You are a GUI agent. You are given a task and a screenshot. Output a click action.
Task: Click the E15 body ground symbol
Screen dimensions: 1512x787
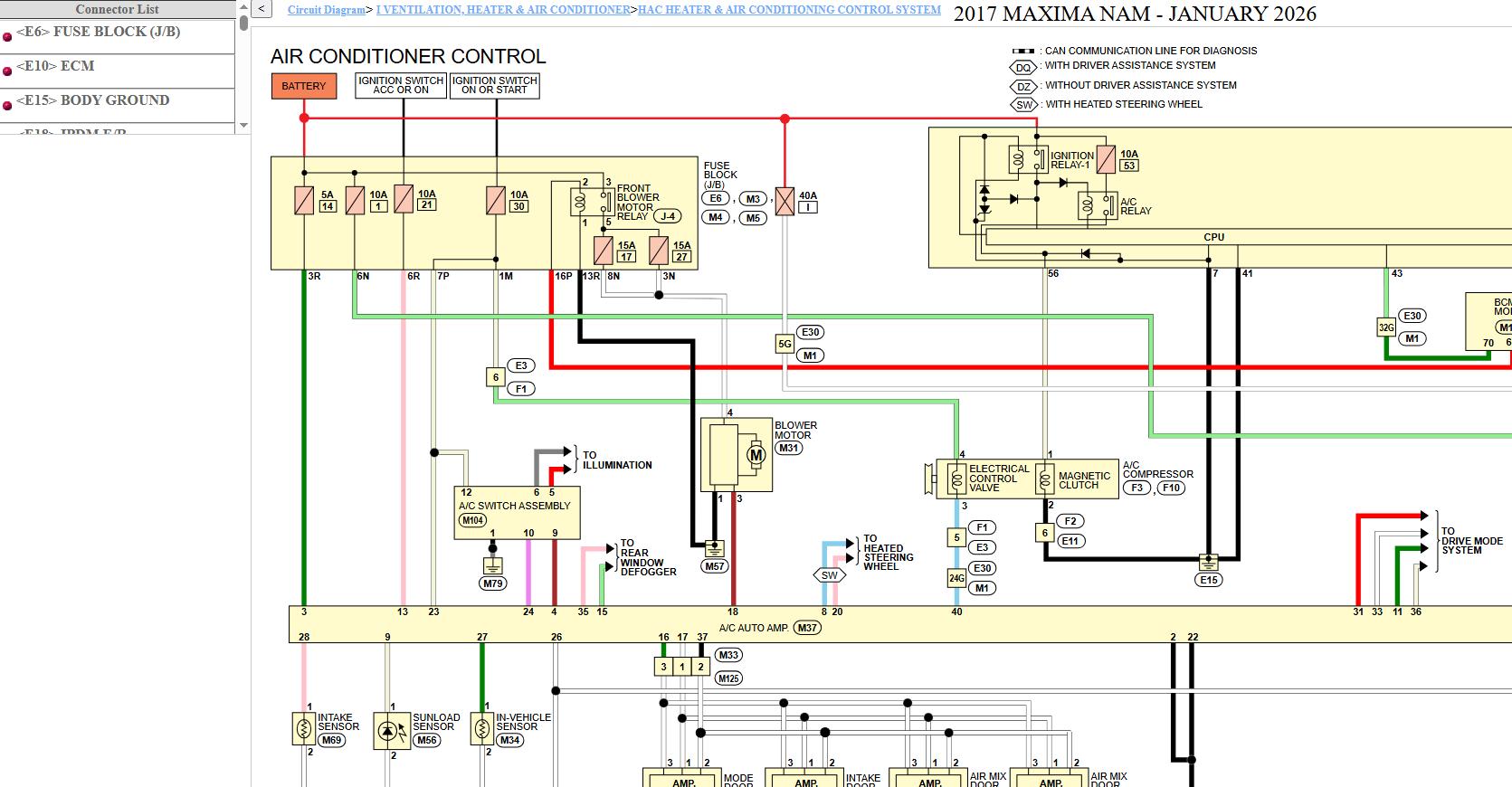point(1209,563)
